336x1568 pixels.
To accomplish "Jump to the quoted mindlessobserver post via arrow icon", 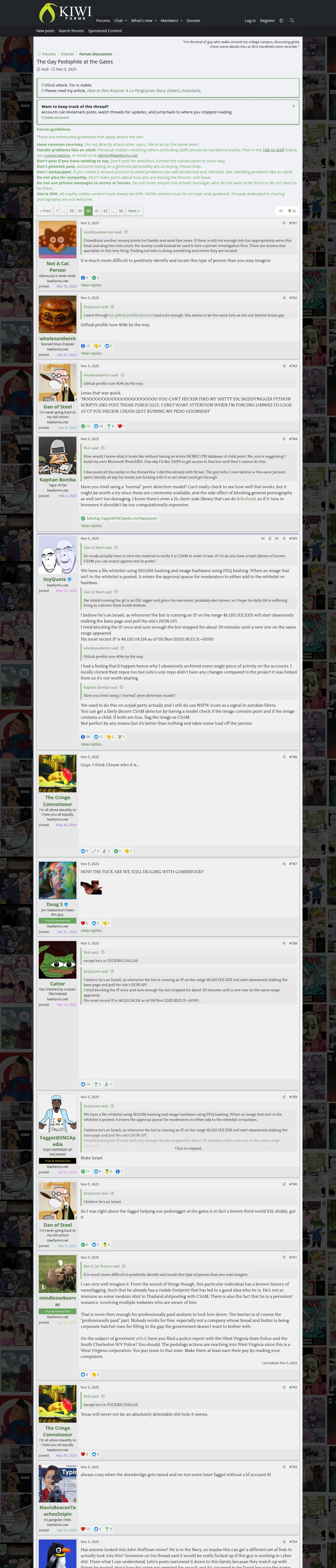I will pyautogui.click(x=126, y=232).
